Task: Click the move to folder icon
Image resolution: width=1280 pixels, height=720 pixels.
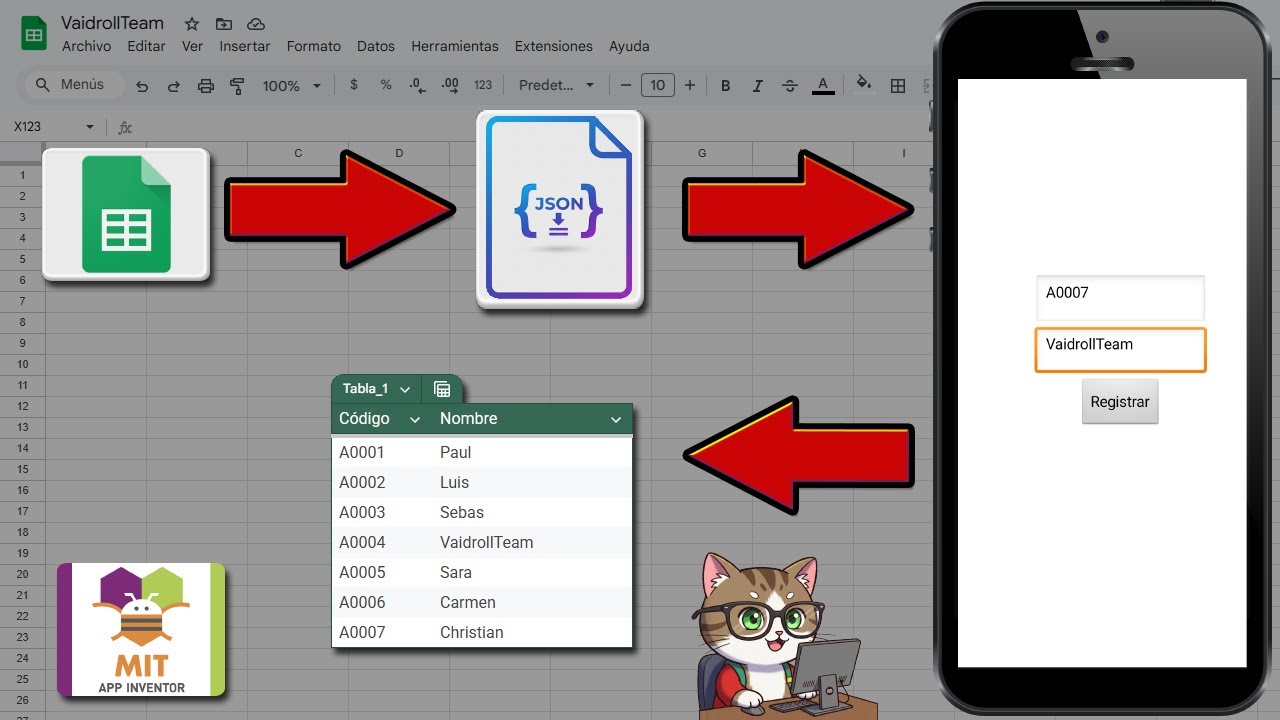Action: click(x=223, y=23)
